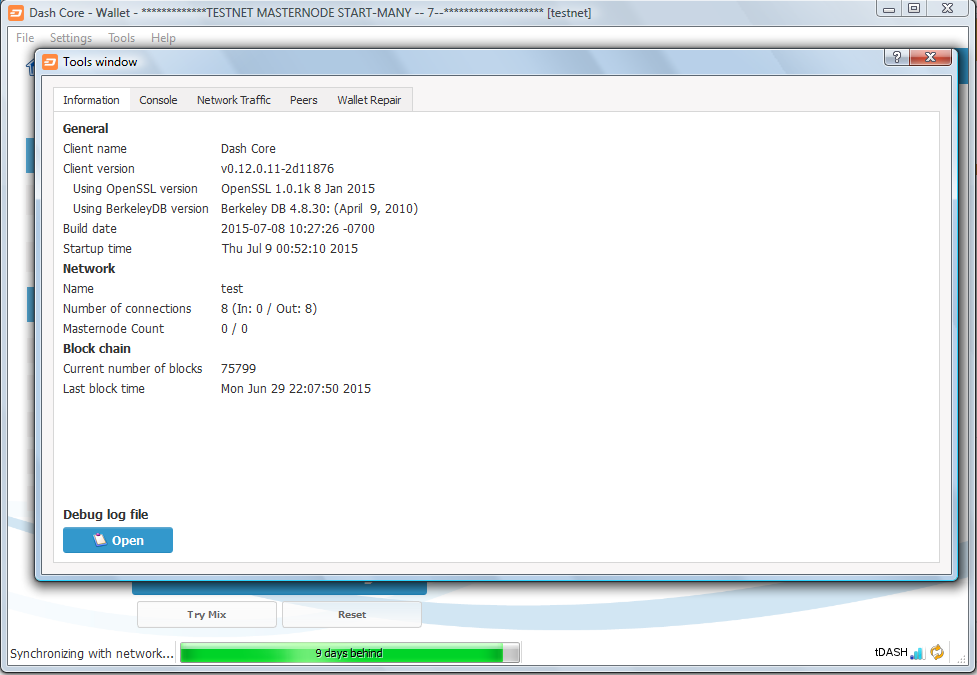Click the block count value 75799
Viewport: 977px width, 675px height.
click(238, 368)
